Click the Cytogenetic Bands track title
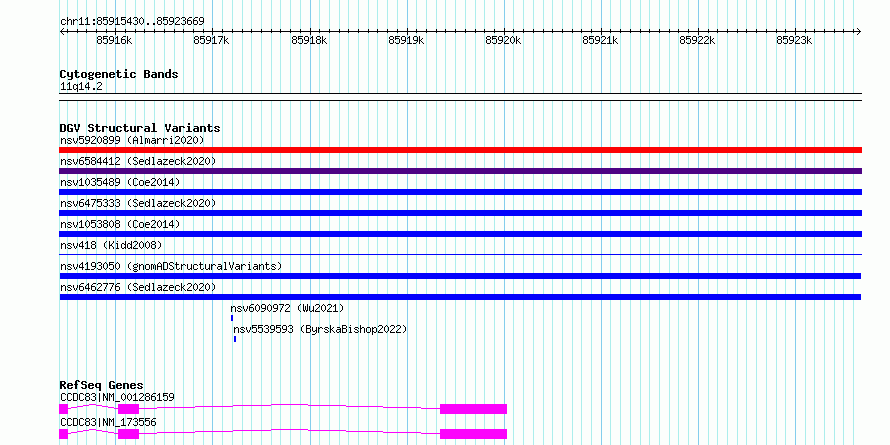890x445 pixels. pyautogui.click(x=119, y=74)
